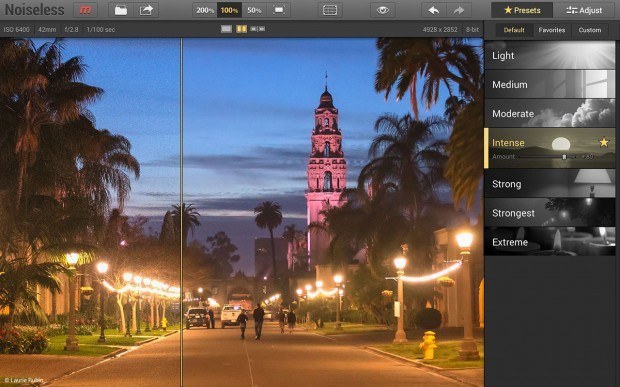Apply the Moderate preset
The image size is (620, 387).
[x=550, y=113]
